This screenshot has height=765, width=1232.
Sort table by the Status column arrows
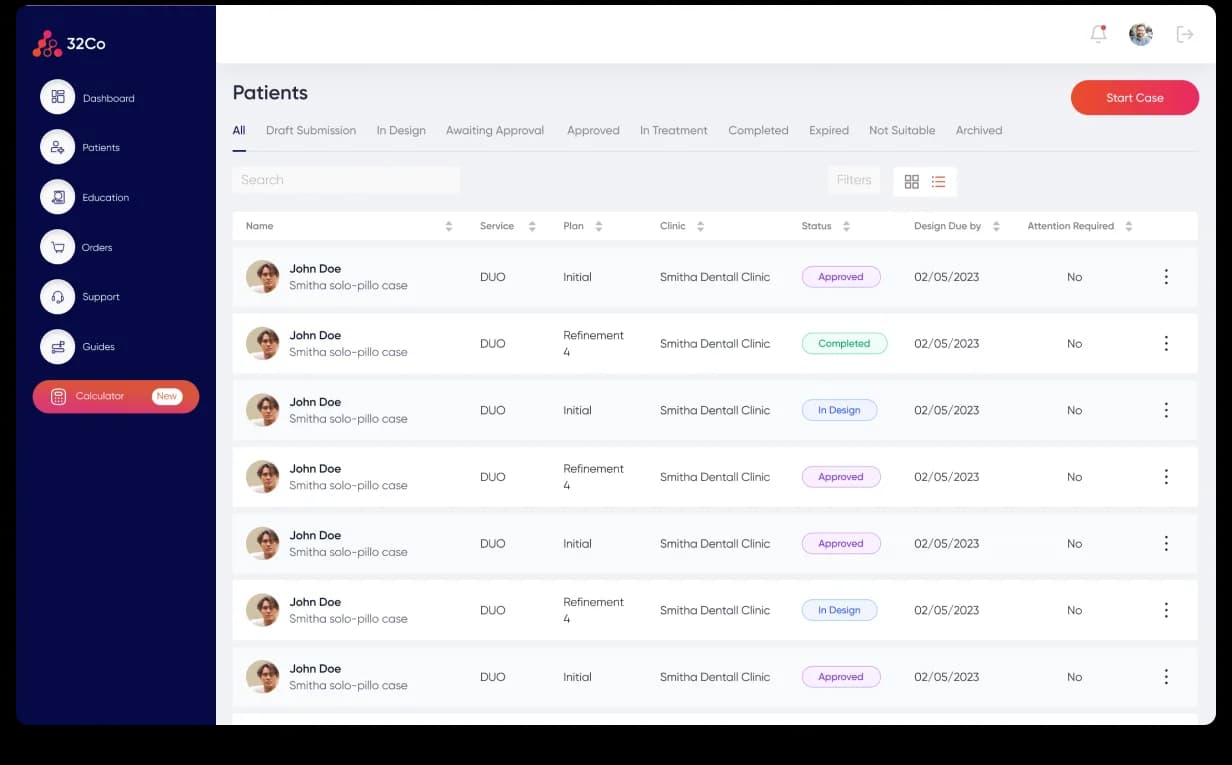coord(846,226)
